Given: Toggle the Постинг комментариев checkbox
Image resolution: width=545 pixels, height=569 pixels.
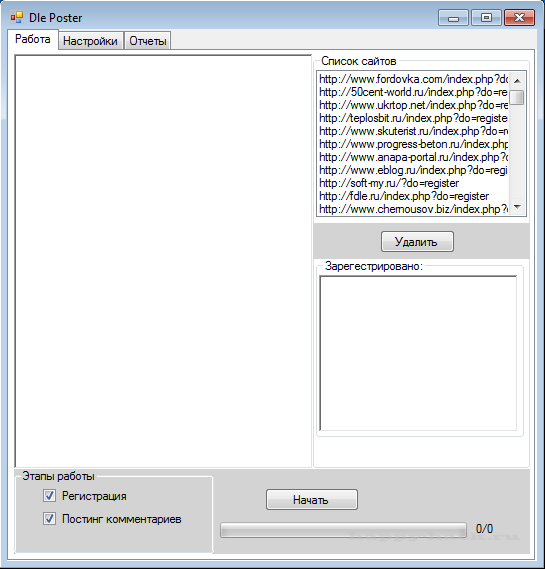Looking at the screenshot, I should coord(49,519).
